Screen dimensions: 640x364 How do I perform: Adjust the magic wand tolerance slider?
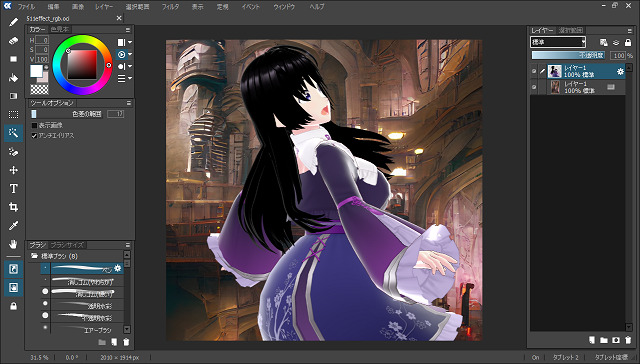pyautogui.click(x=67, y=114)
